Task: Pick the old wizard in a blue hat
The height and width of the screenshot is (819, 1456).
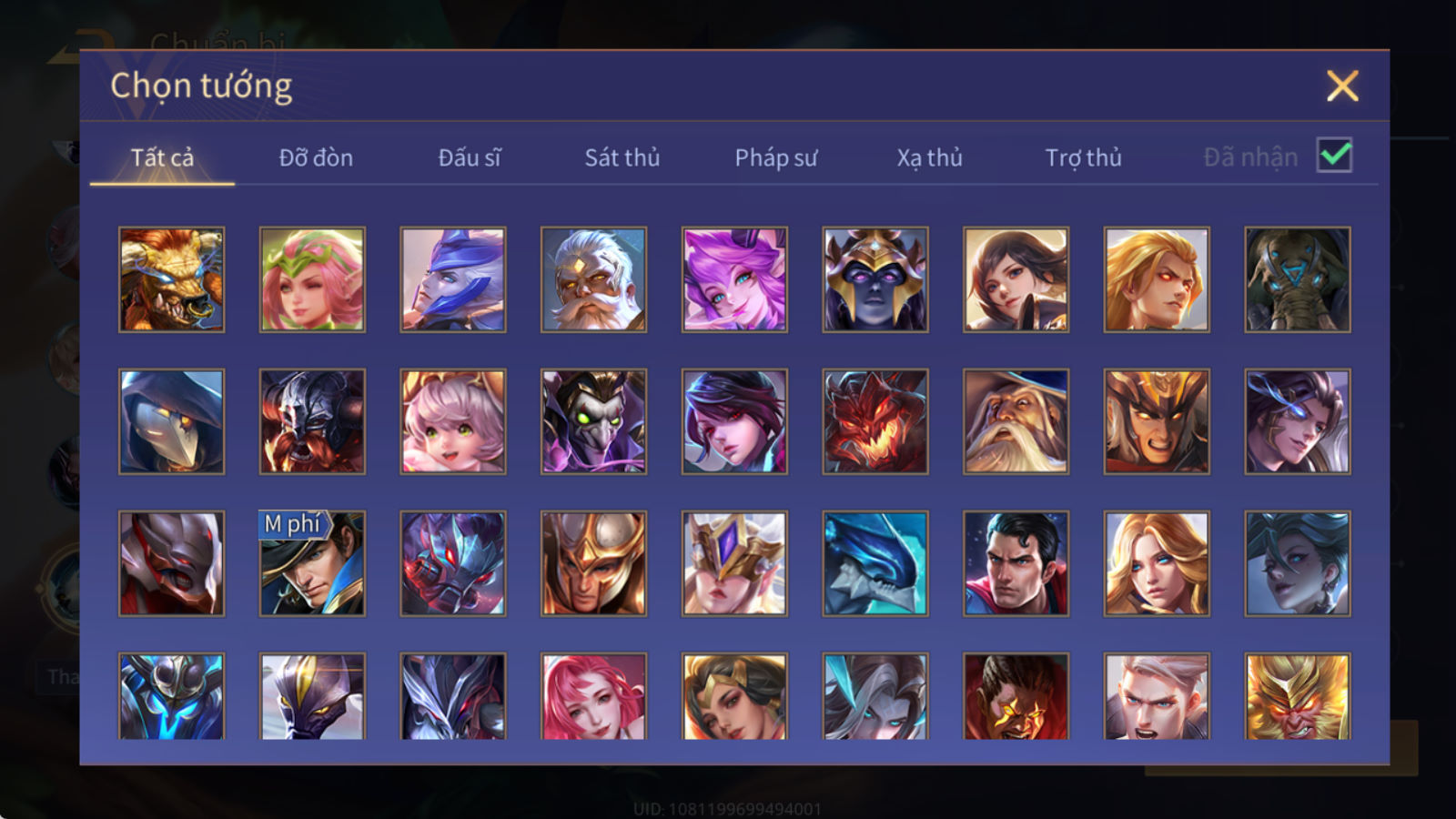Action: (1016, 421)
